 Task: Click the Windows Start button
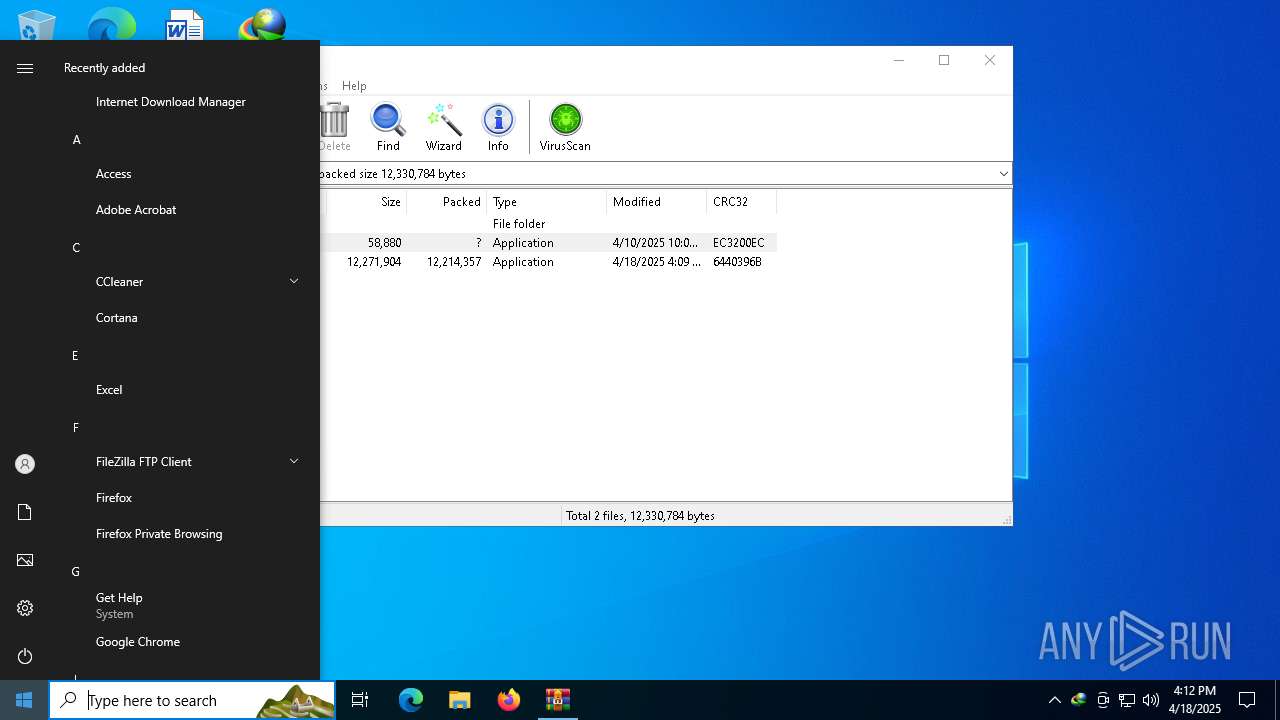pos(24,700)
